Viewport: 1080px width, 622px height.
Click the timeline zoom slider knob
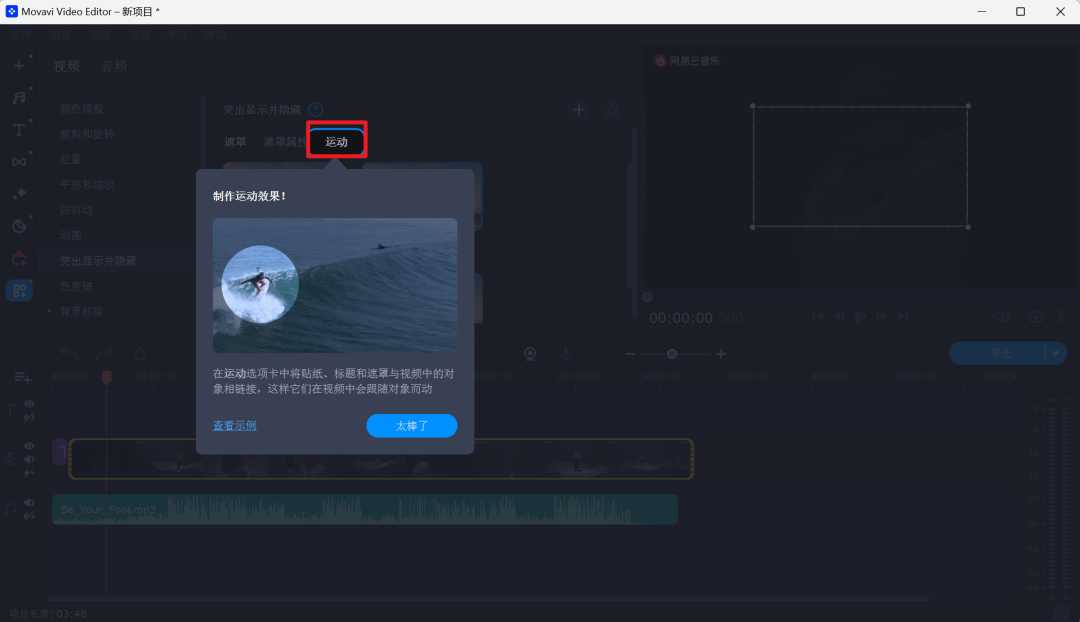tap(672, 353)
